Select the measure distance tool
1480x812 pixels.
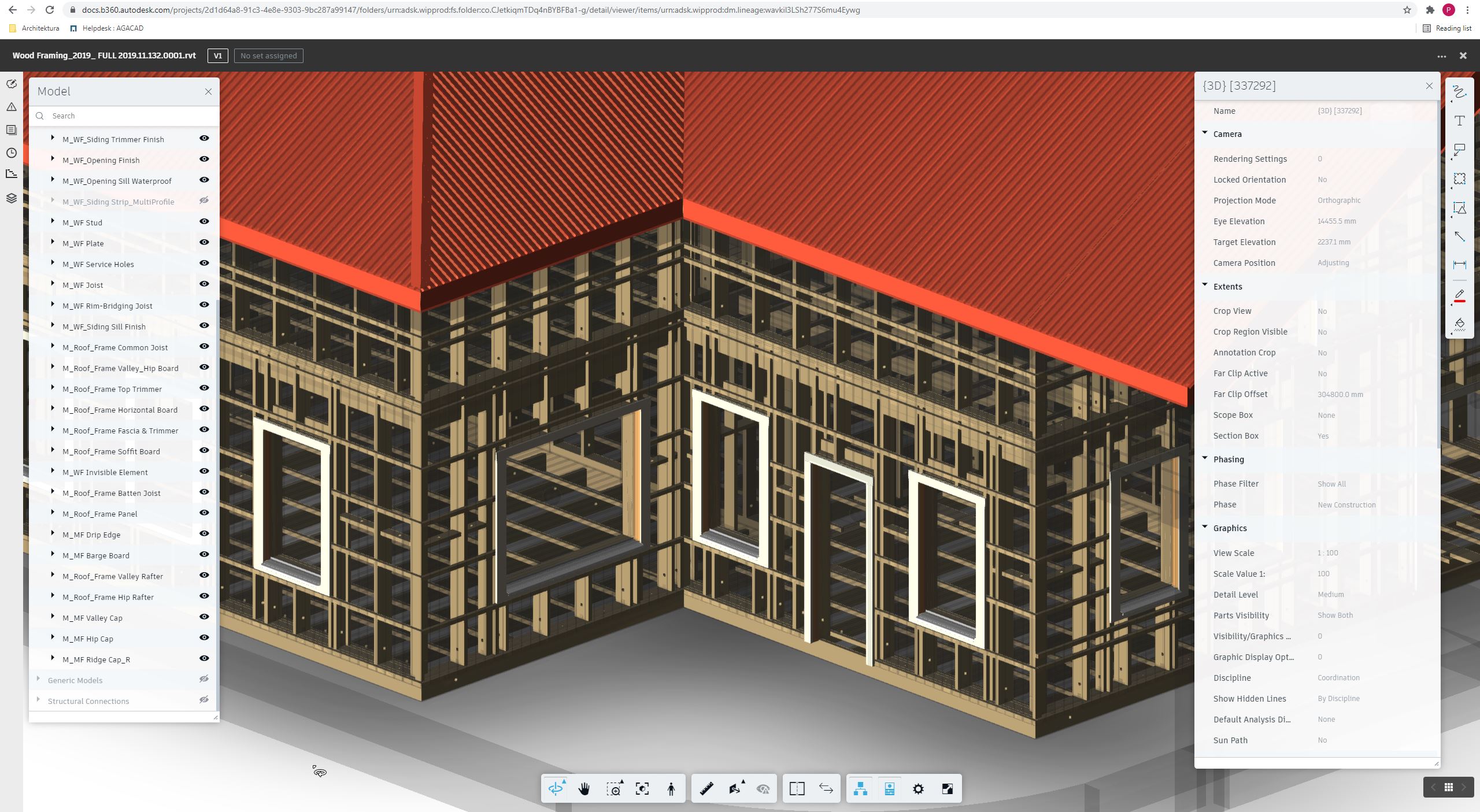pyautogui.click(x=707, y=789)
